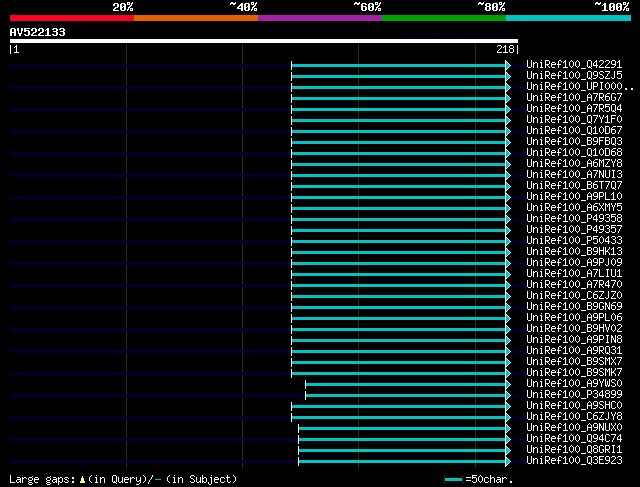Select the UniRef100_A9YWS0 label
This screenshot has height=487, width=640.
(x=574, y=384)
